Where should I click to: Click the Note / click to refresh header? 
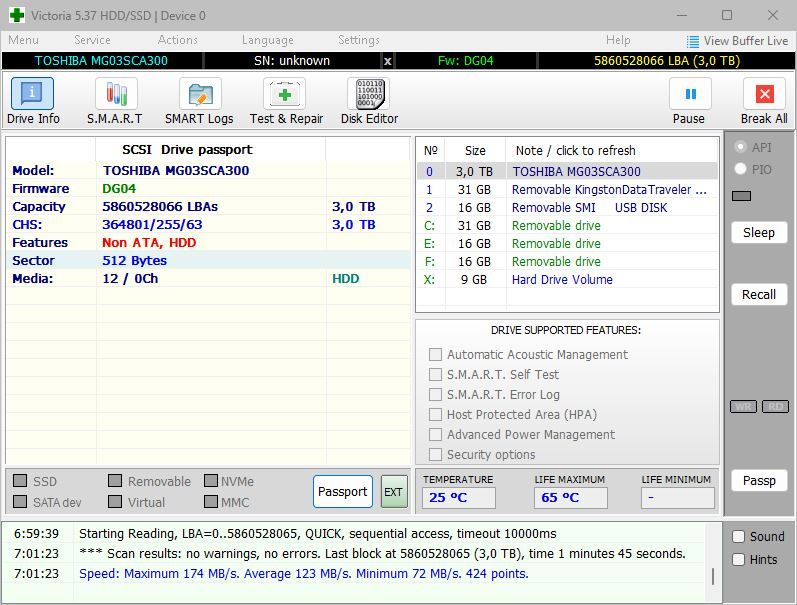click(x=575, y=150)
